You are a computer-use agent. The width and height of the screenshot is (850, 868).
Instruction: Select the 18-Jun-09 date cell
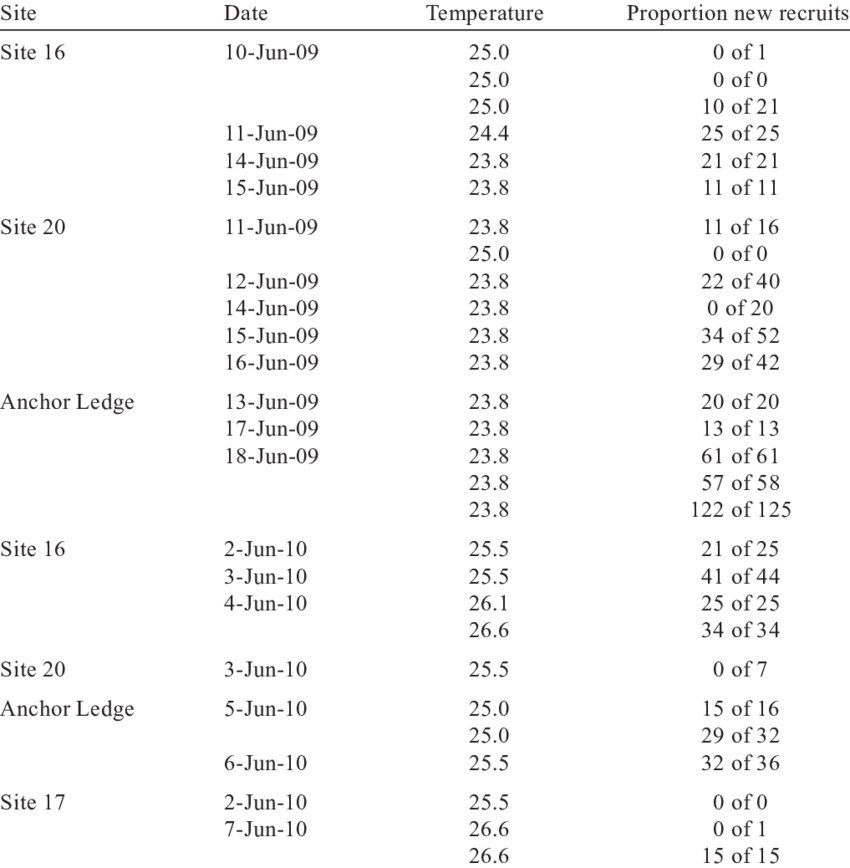tap(271, 456)
